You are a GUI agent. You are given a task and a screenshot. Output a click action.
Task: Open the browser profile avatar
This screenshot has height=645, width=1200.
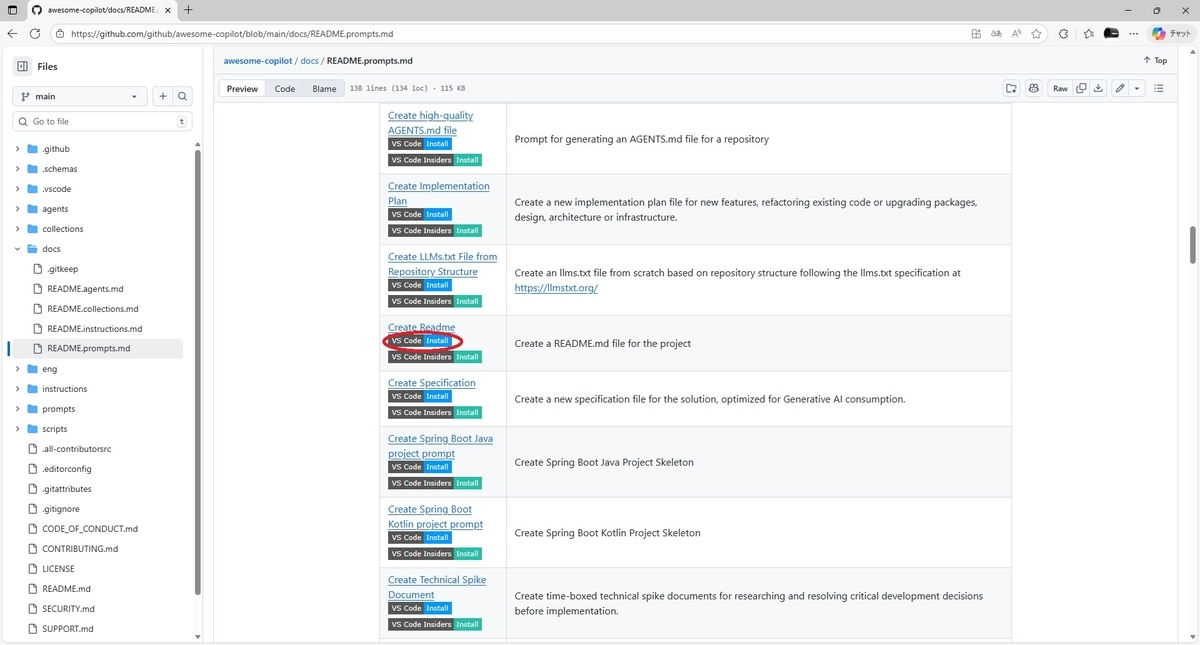pyautogui.click(x=1111, y=33)
